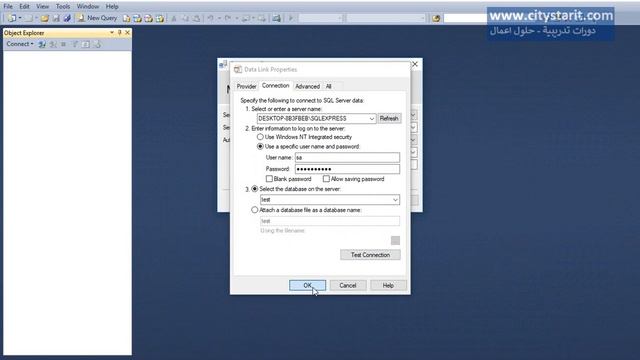Click the Password input field
This screenshot has width=640, height=360.
click(x=347, y=169)
